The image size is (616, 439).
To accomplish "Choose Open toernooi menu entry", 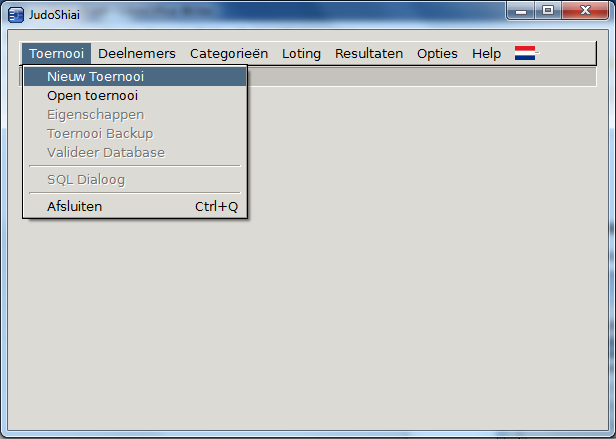I will (92, 96).
